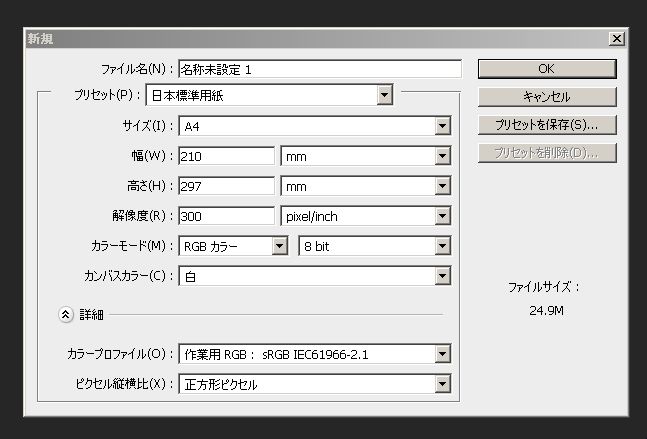Screen dimensions: 647x439
Task: Click the 幅(W) label
Action: coord(152,156)
